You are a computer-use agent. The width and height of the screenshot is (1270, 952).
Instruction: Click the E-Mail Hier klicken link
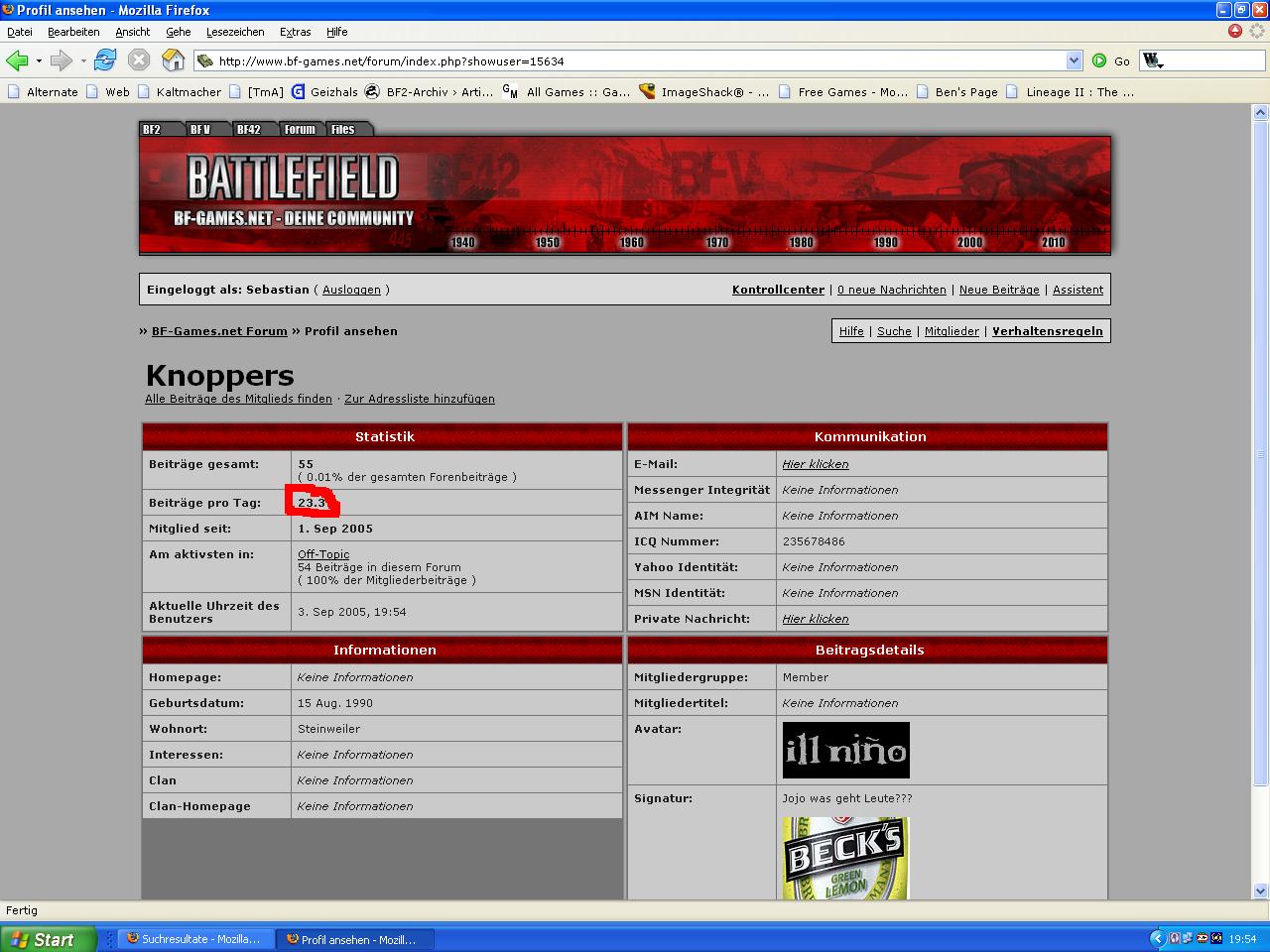coord(816,464)
